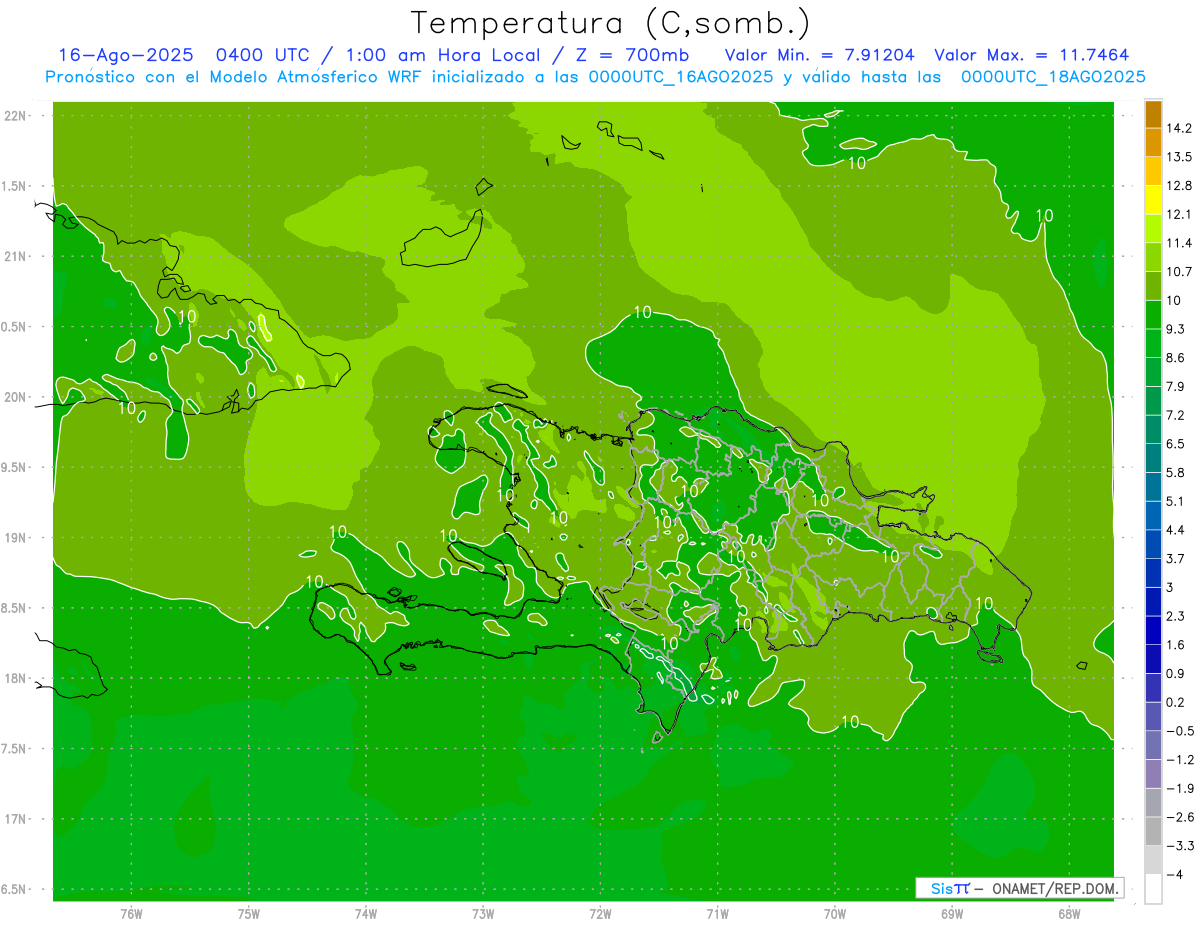
Task: Click the dark blue swatch between 2.3 and 1.6
Action: click(1153, 630)
